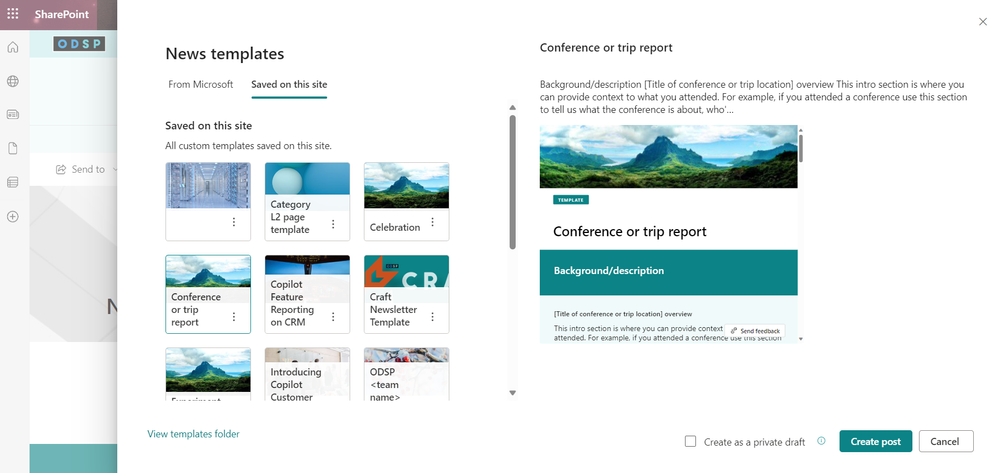Open the SharePoint app launcher waffle icon

tap(13, 14)
